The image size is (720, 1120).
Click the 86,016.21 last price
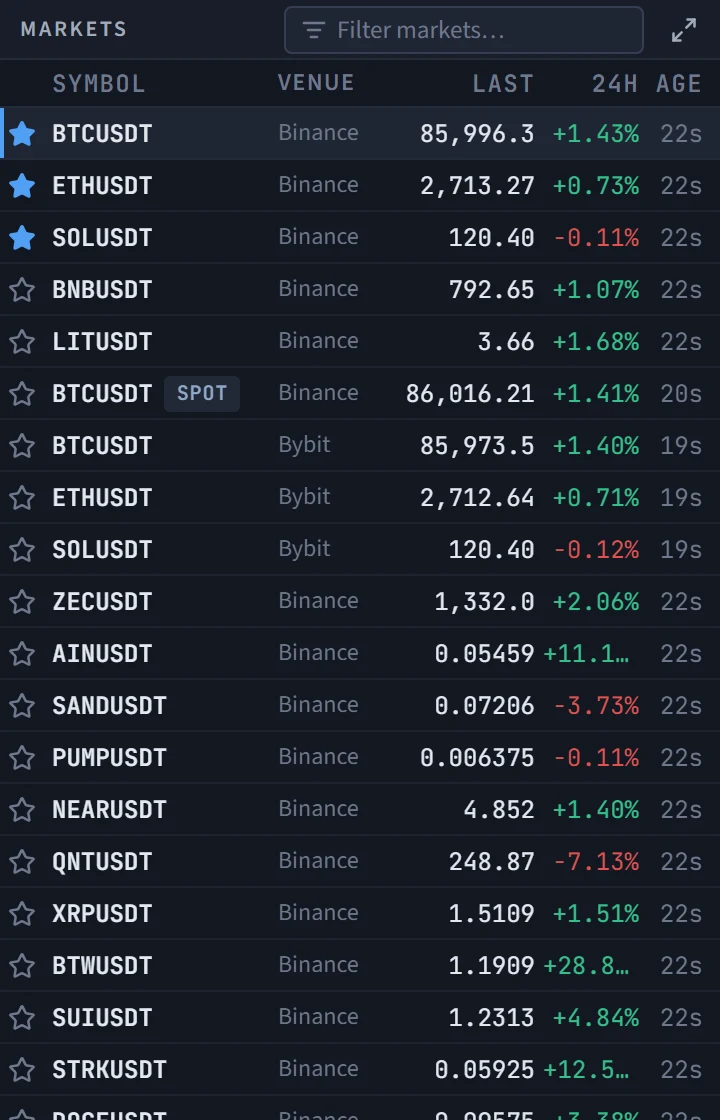pyautogui.click(x=470, y=394)
